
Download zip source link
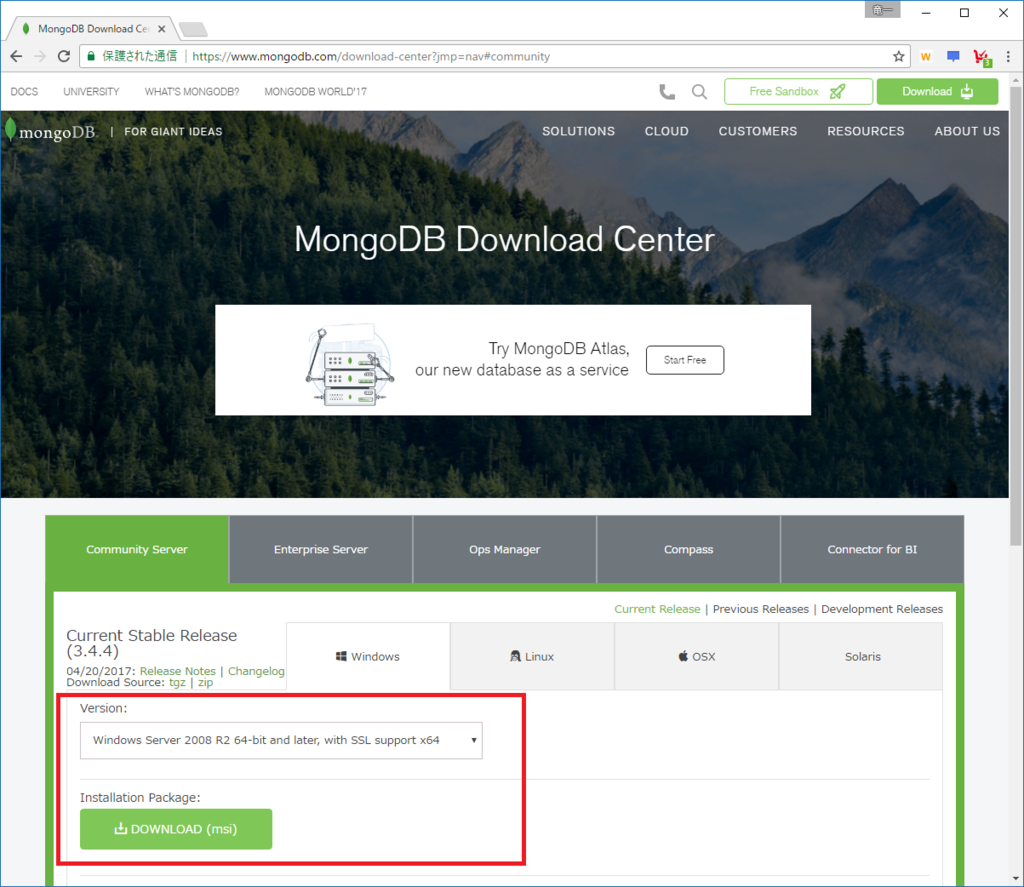tap(206, 683)
